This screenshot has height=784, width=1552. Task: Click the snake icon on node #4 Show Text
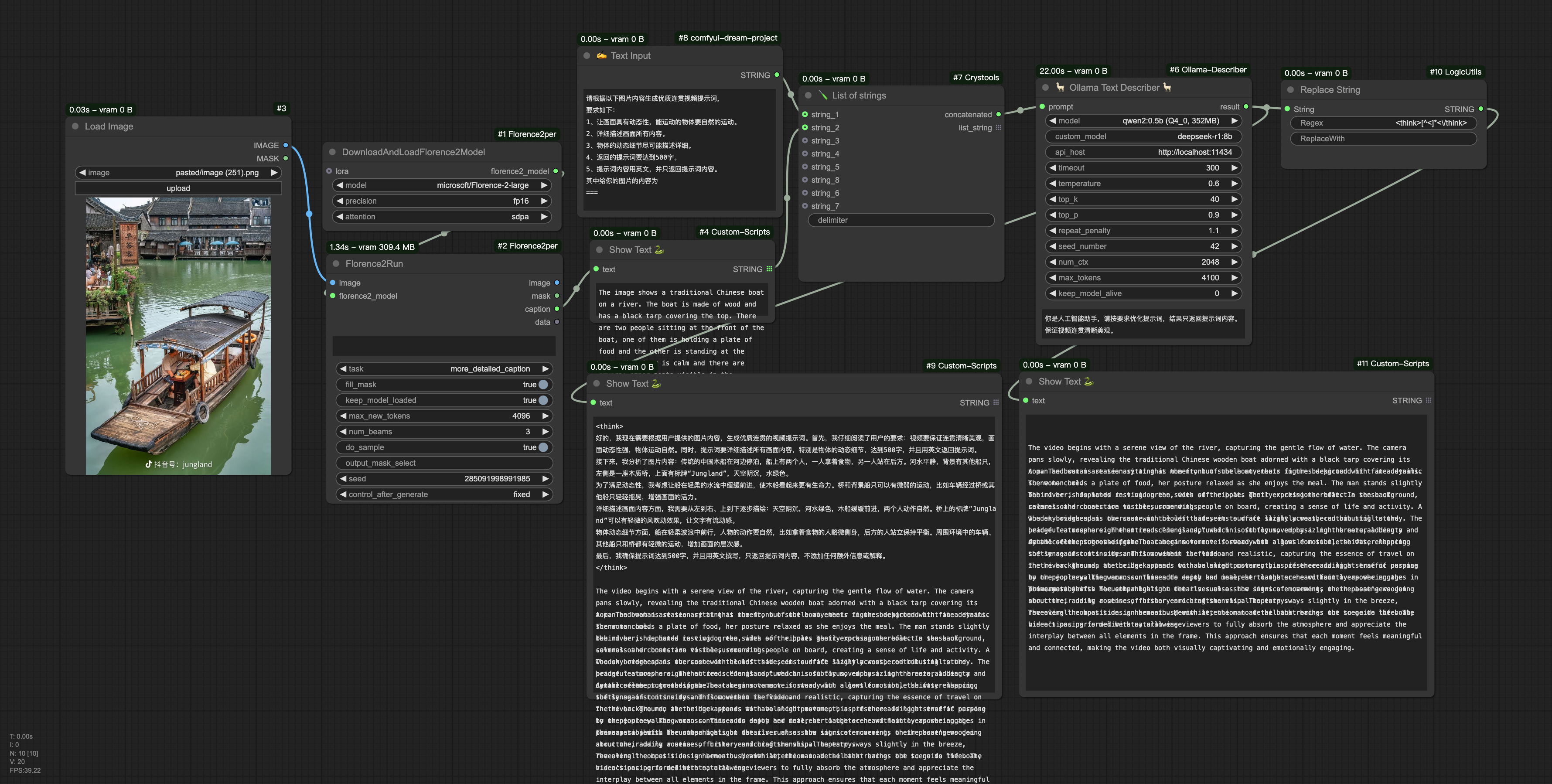pos(659,249)
